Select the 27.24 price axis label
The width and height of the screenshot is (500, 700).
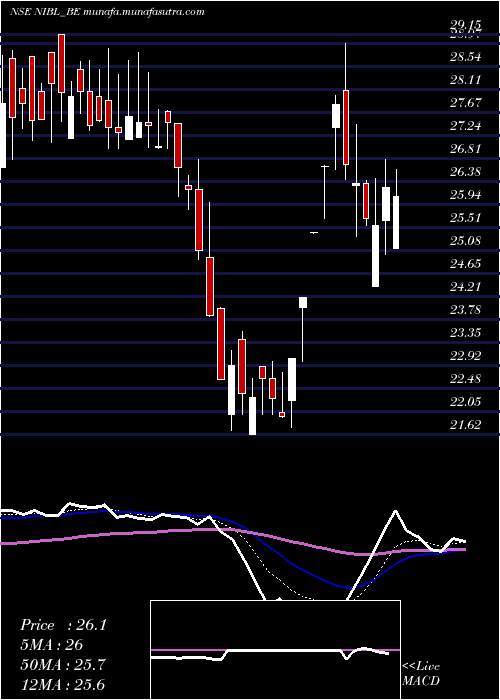[467, 126]
